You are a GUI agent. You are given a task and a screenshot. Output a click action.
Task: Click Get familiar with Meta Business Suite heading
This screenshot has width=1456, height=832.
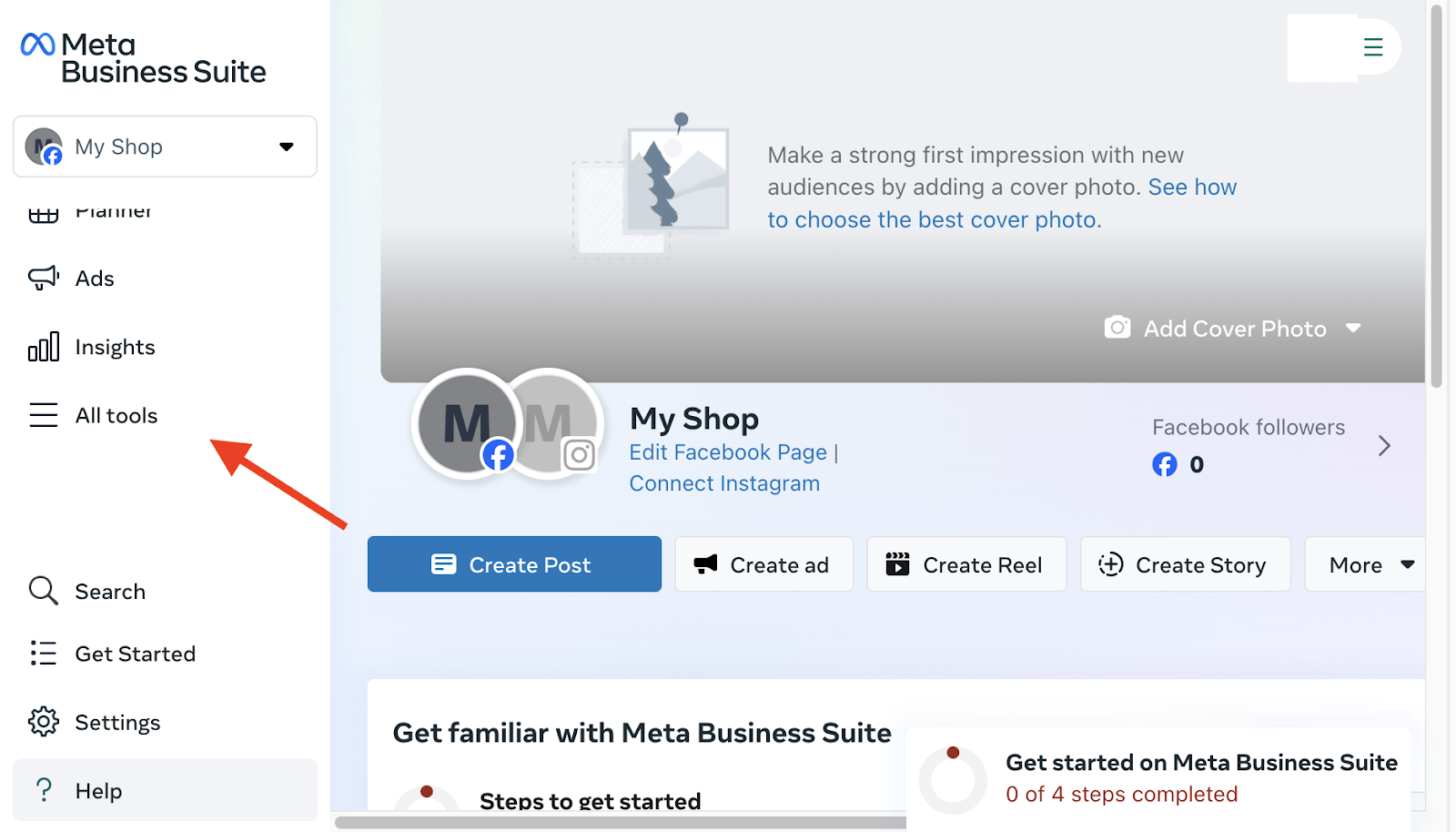[642, 733]
